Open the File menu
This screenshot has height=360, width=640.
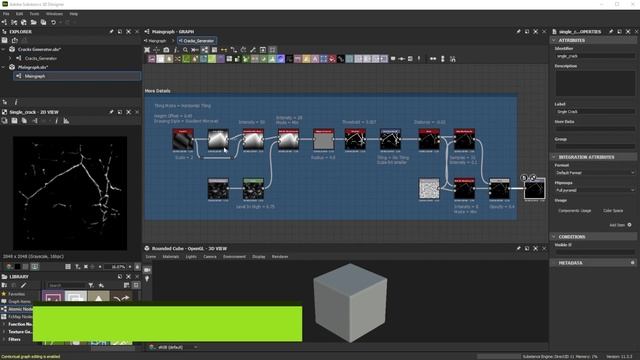click(x=6, y=14)
